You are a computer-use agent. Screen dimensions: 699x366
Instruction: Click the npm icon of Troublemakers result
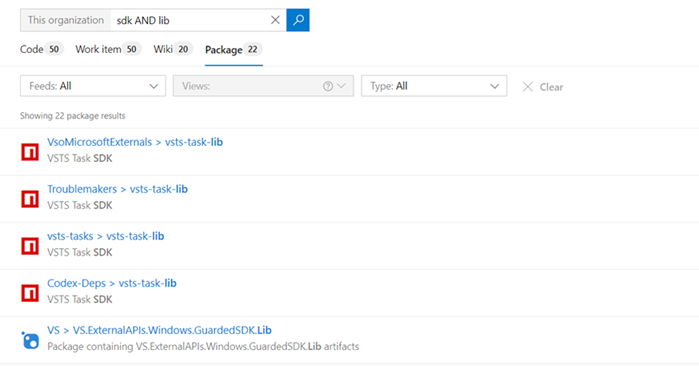coord(30,199)
